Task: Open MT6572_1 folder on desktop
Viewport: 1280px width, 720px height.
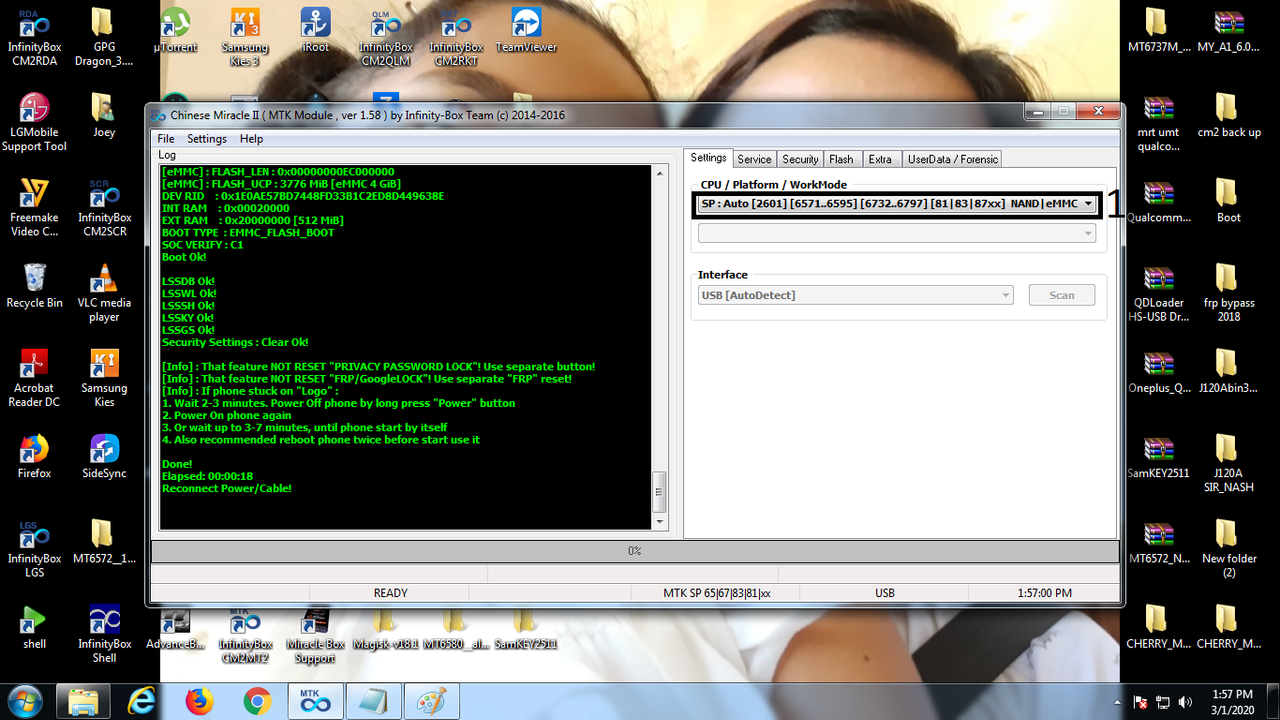Action: click(104, 541)
